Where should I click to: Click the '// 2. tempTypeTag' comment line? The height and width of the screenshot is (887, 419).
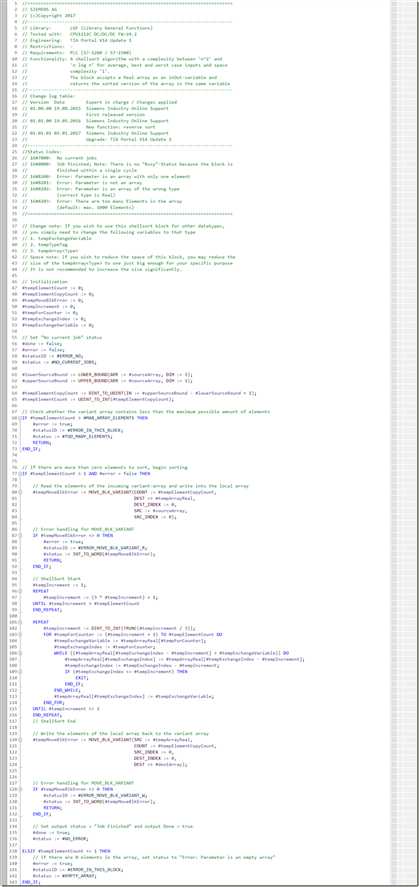tap(44, 244)
